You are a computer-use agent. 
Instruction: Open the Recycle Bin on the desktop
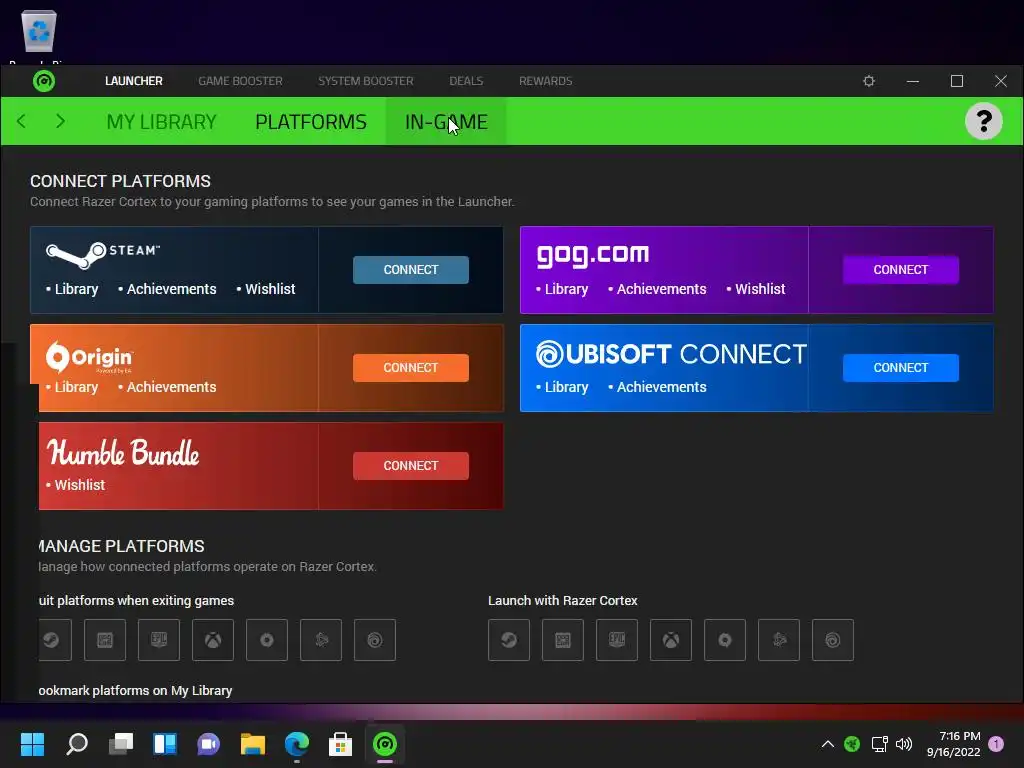pos(39,31)
